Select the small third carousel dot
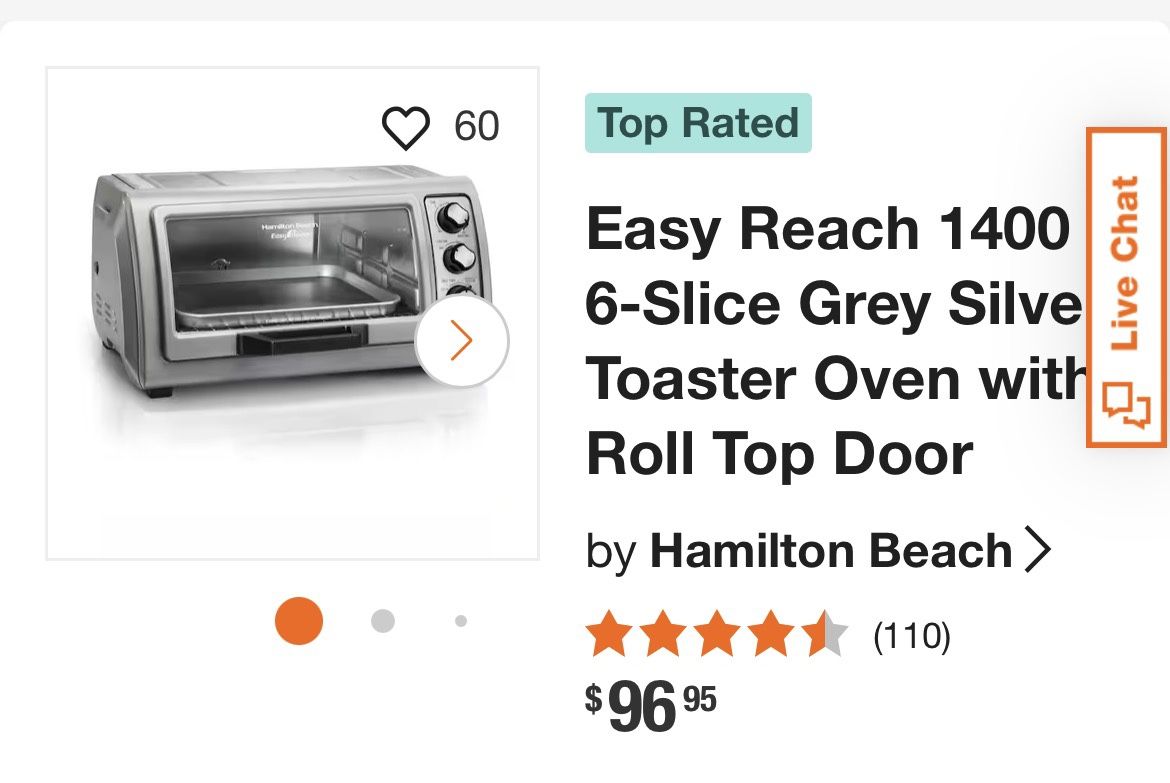 click(x=460, y=621)
